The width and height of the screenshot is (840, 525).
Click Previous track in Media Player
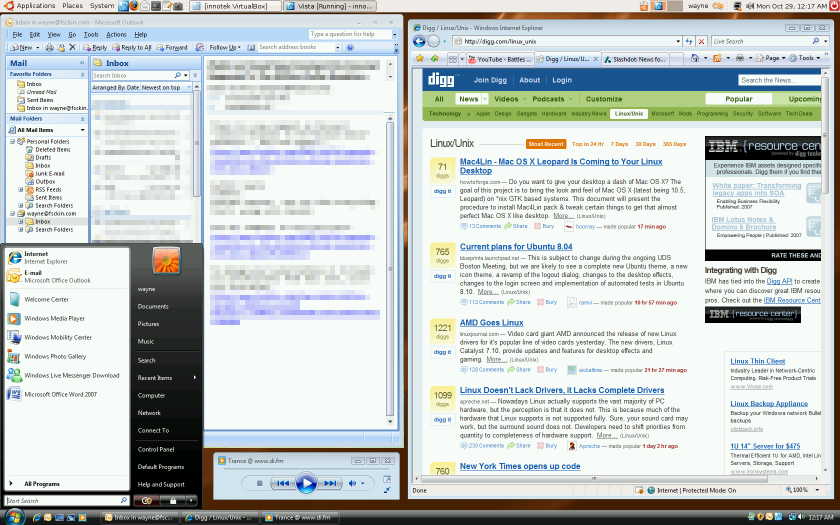point(283,483)
